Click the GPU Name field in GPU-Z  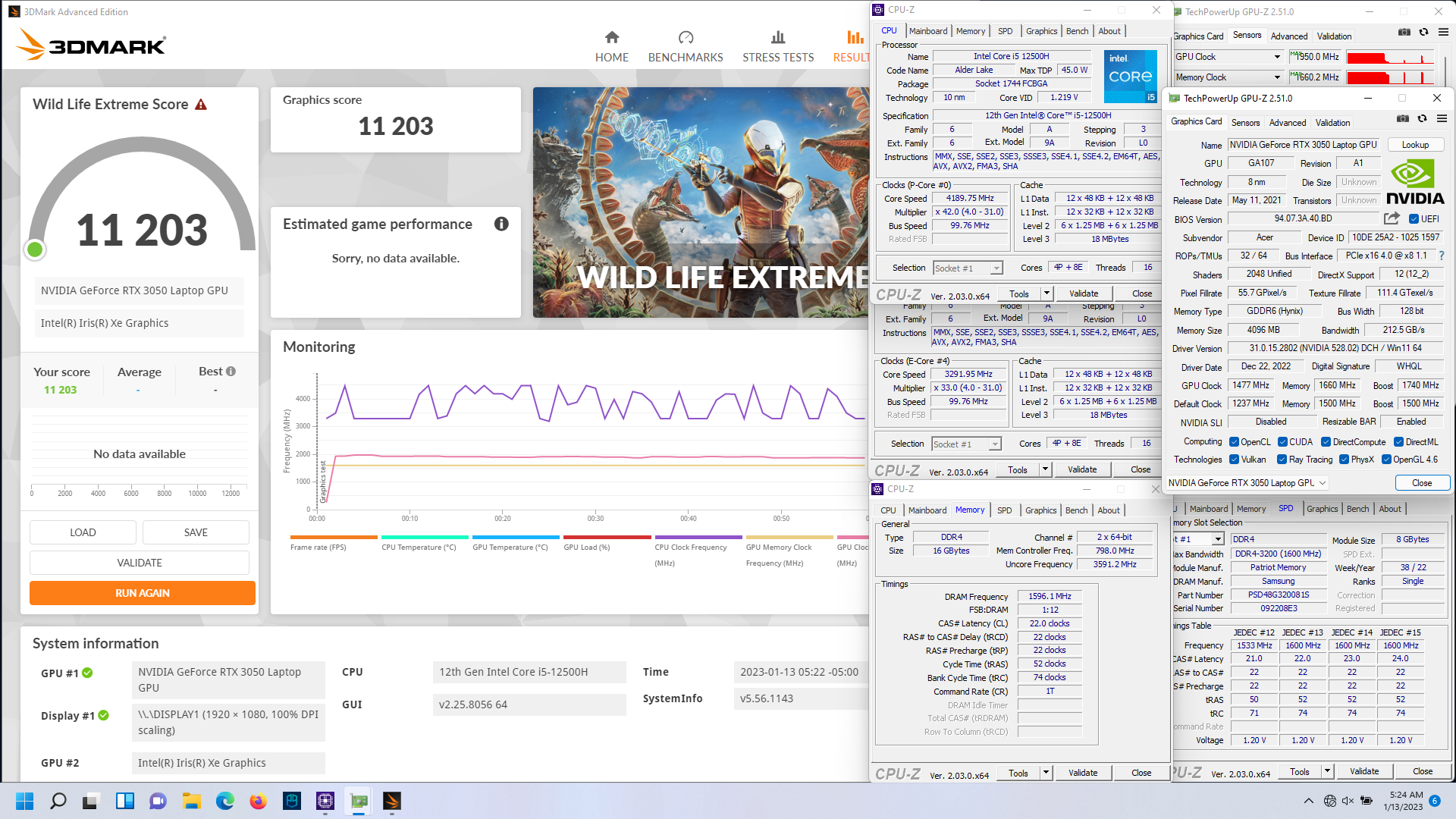pos(1304,145)
